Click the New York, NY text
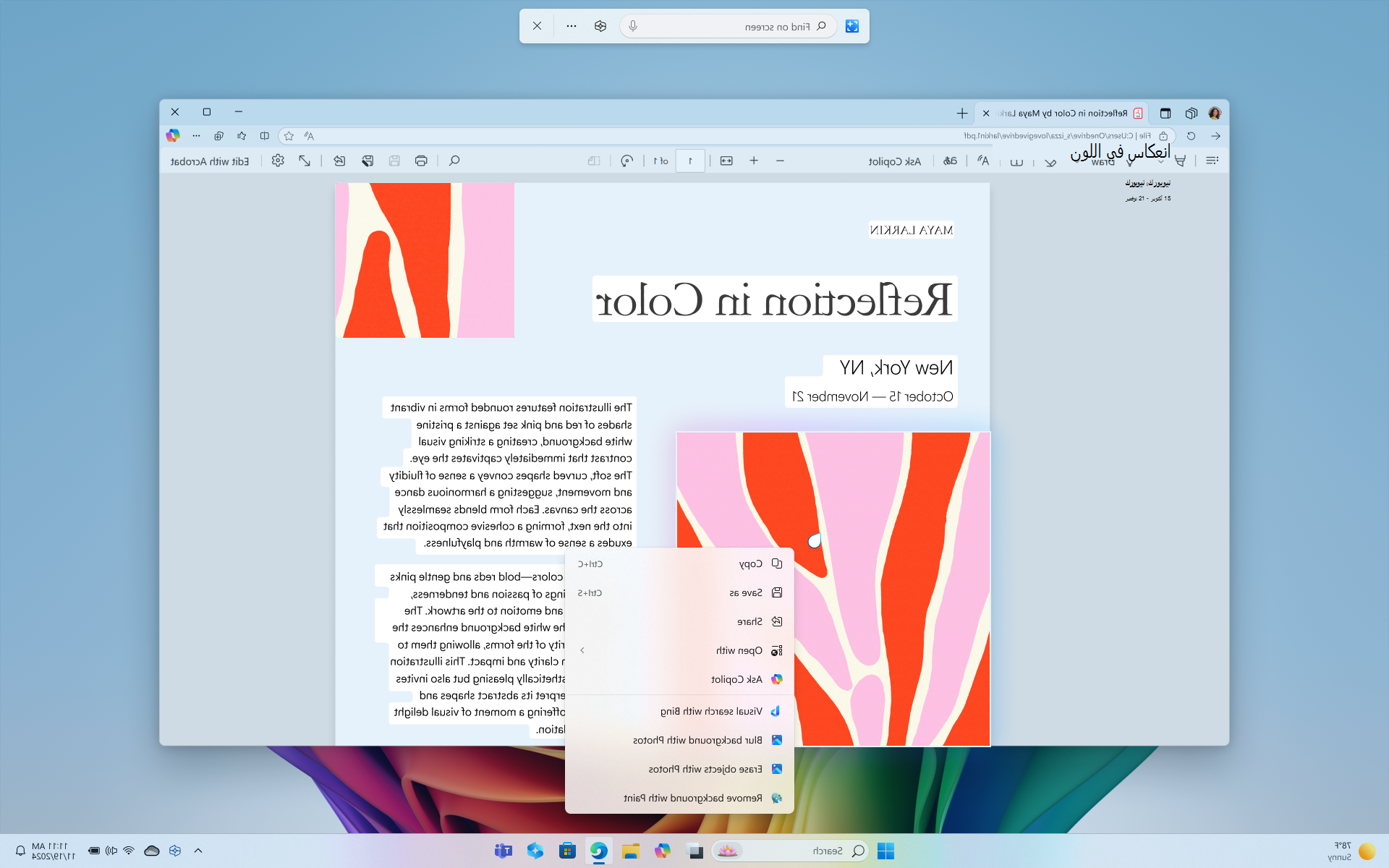The height and width of the screenshot is (868, 1389). click(896, 367)
